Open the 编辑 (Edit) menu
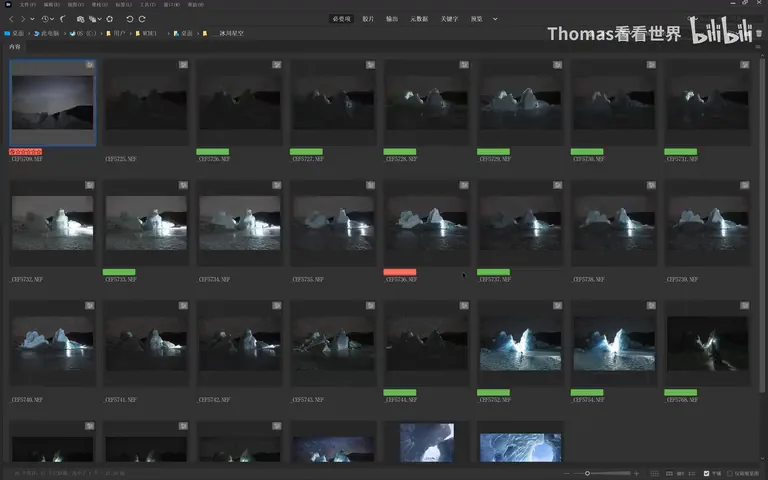768x480 pixels. click(x=52, y=4)
